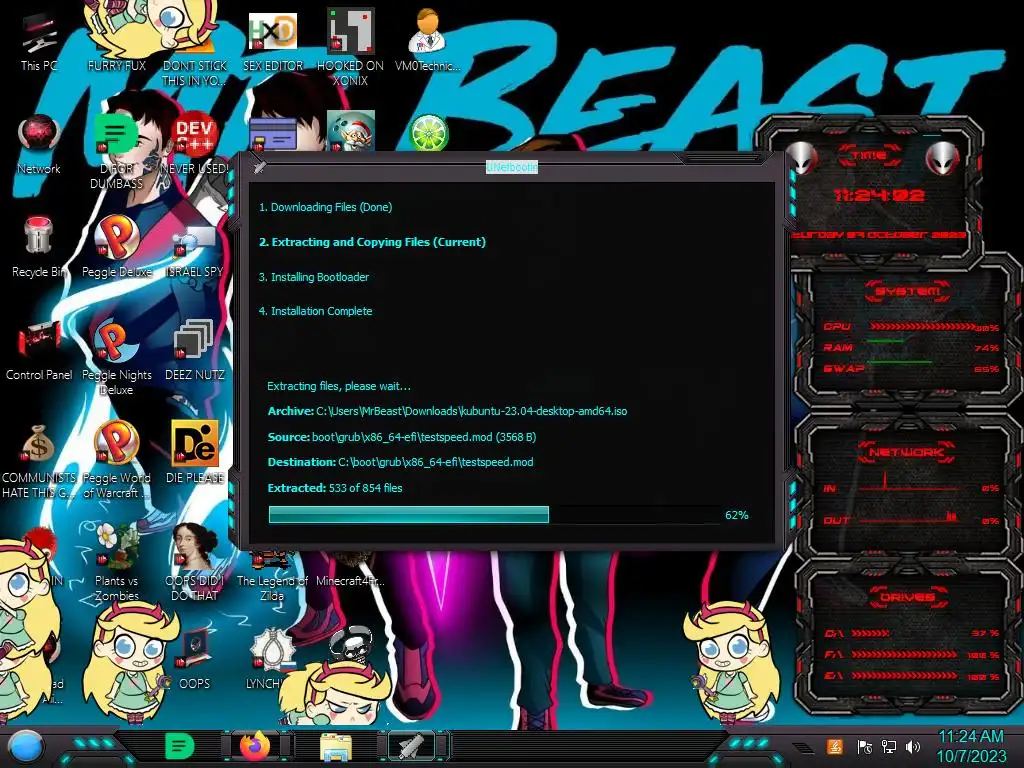
Task: Open the OOPS headset desktop shortcut
Action: click(195, 660)
